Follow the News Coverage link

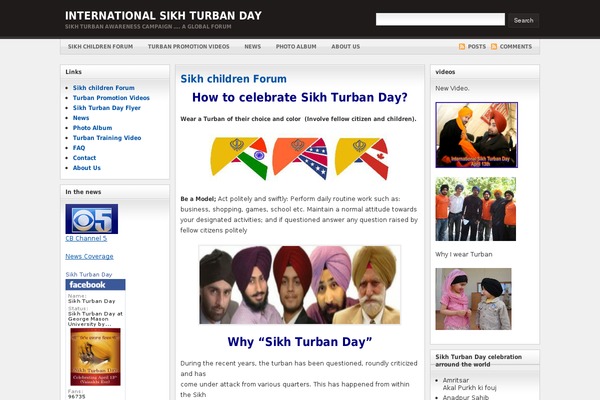(x=89, y=256)
